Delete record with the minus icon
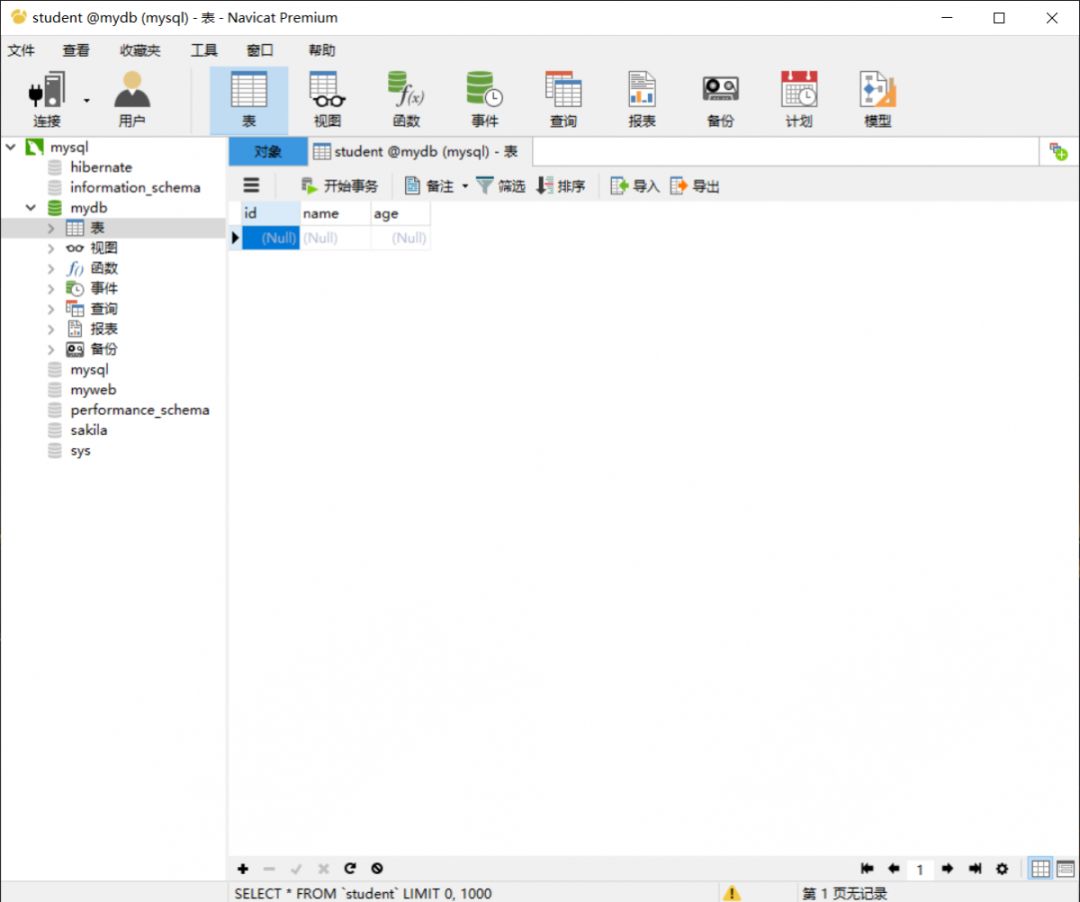The height and width of the screenshot is (902, 1080). [x=269, y=869]
